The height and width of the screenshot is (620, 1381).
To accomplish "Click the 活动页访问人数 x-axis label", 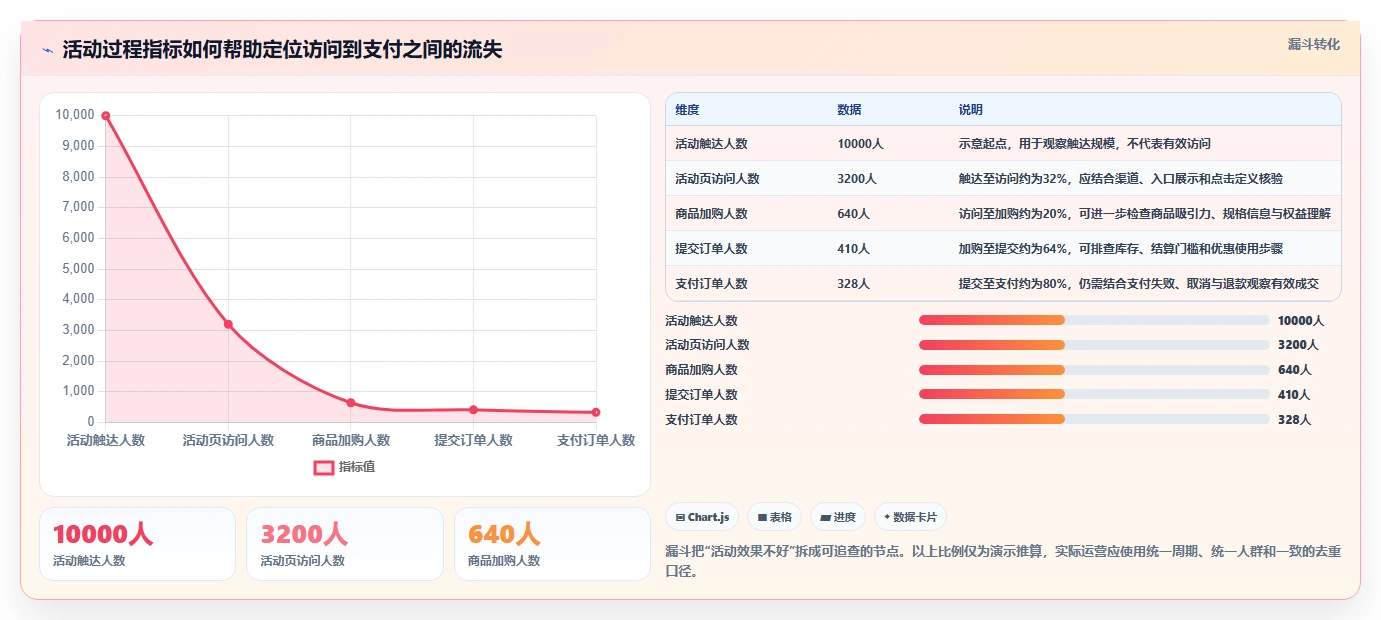I will [x=228, y=440].
